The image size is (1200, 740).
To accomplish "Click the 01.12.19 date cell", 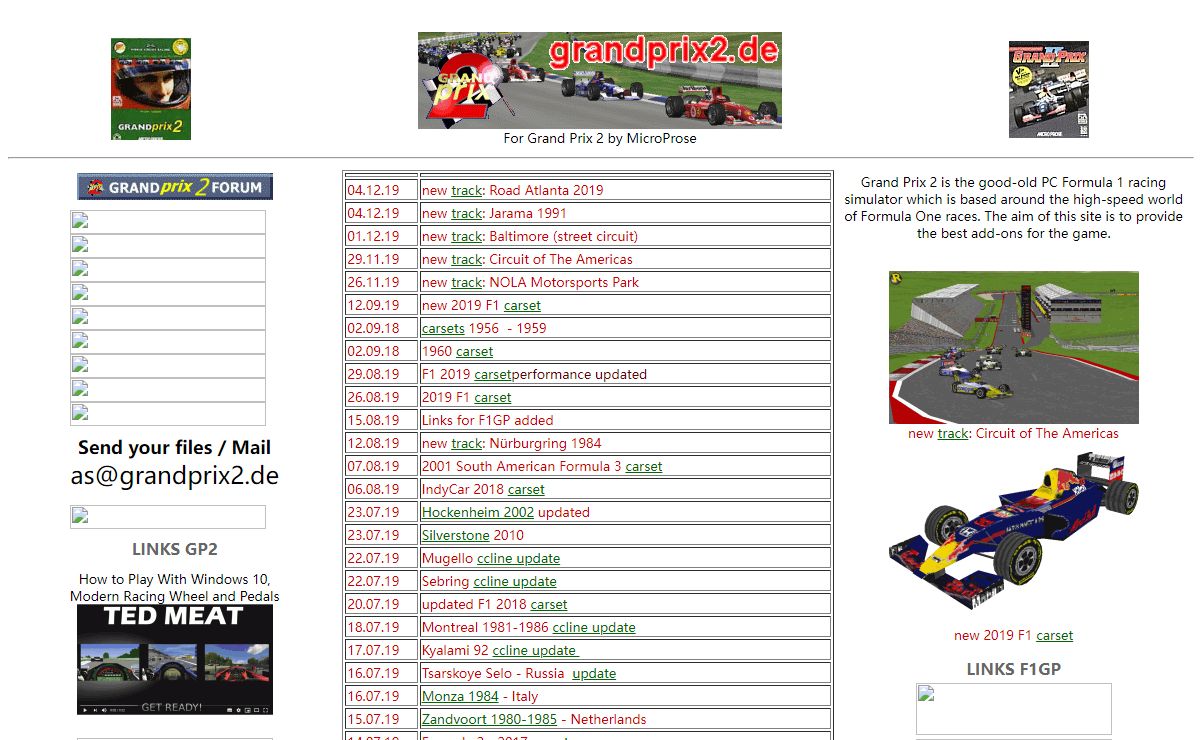I will [x=382, y=236].
